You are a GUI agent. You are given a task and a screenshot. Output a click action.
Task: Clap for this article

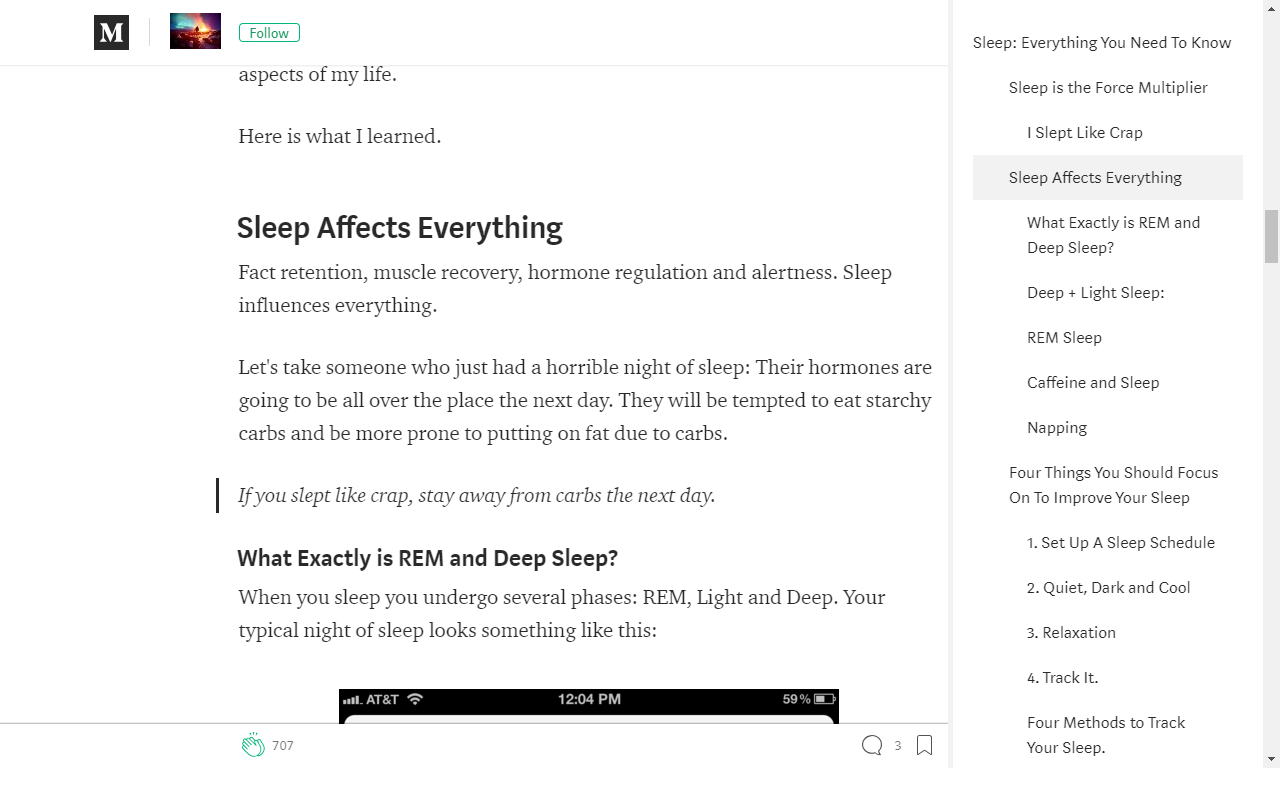(253, 745)
